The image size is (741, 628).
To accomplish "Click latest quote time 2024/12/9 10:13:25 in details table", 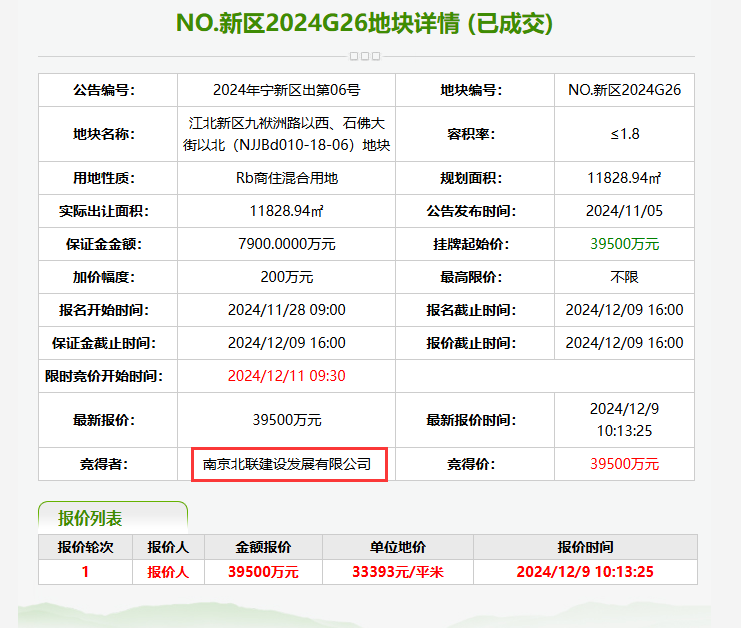I will (624, 420).
